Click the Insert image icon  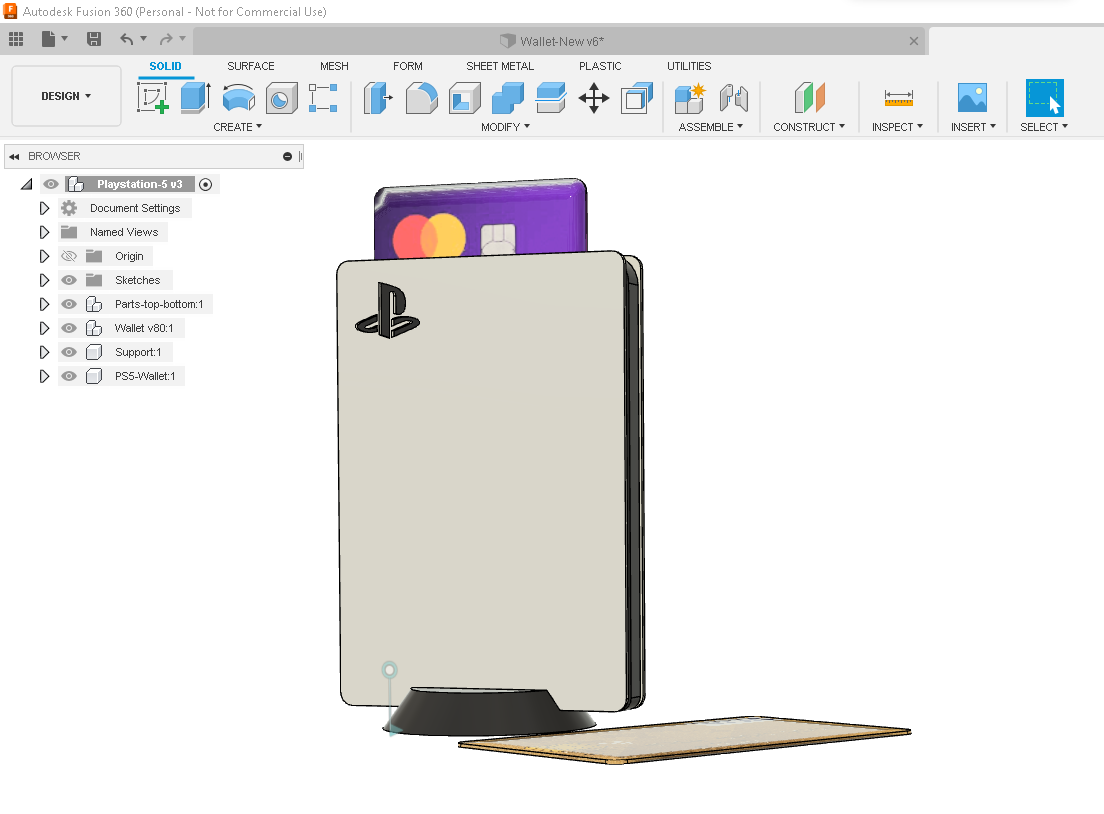(x=972, y=97)
